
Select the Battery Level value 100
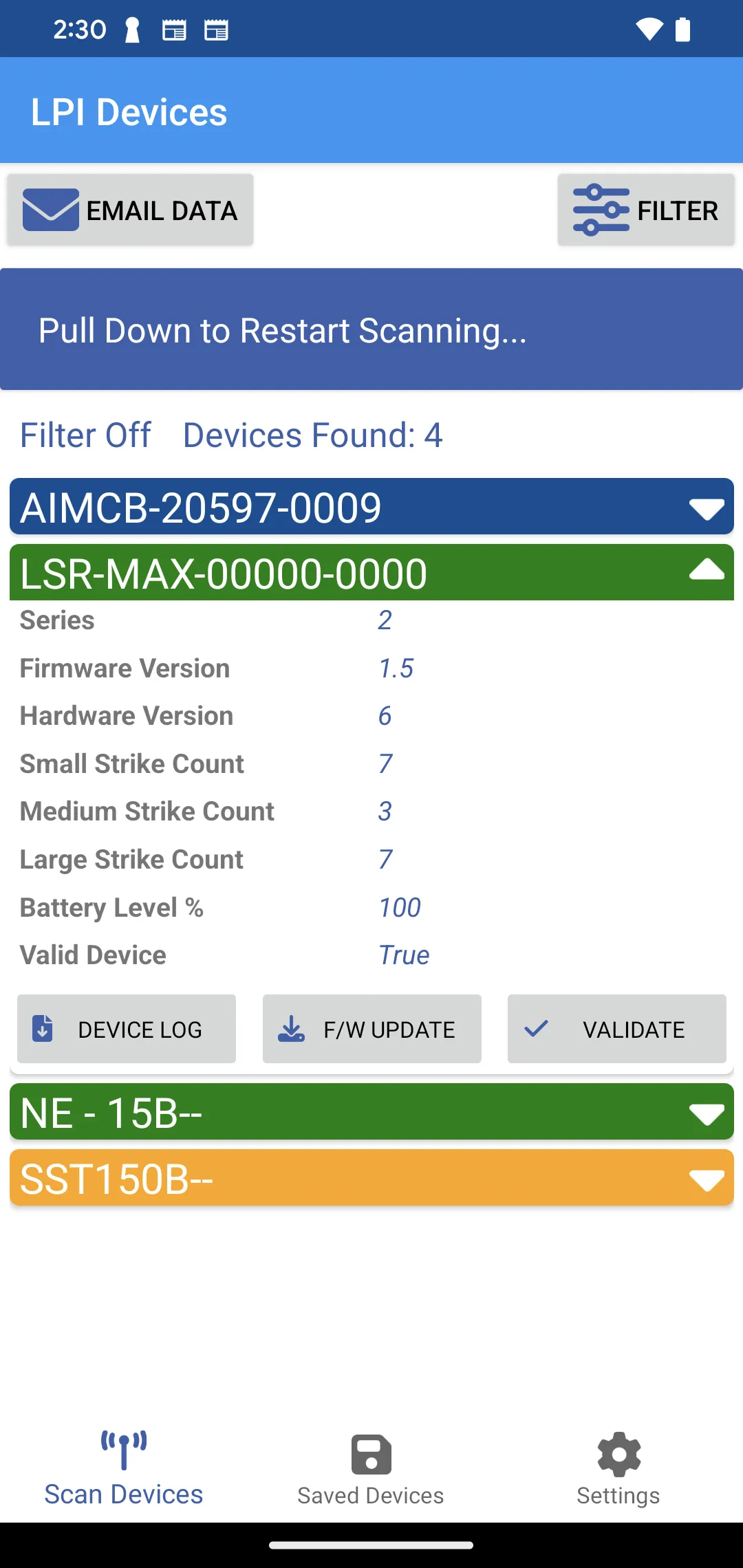click(x=400, y=908)
